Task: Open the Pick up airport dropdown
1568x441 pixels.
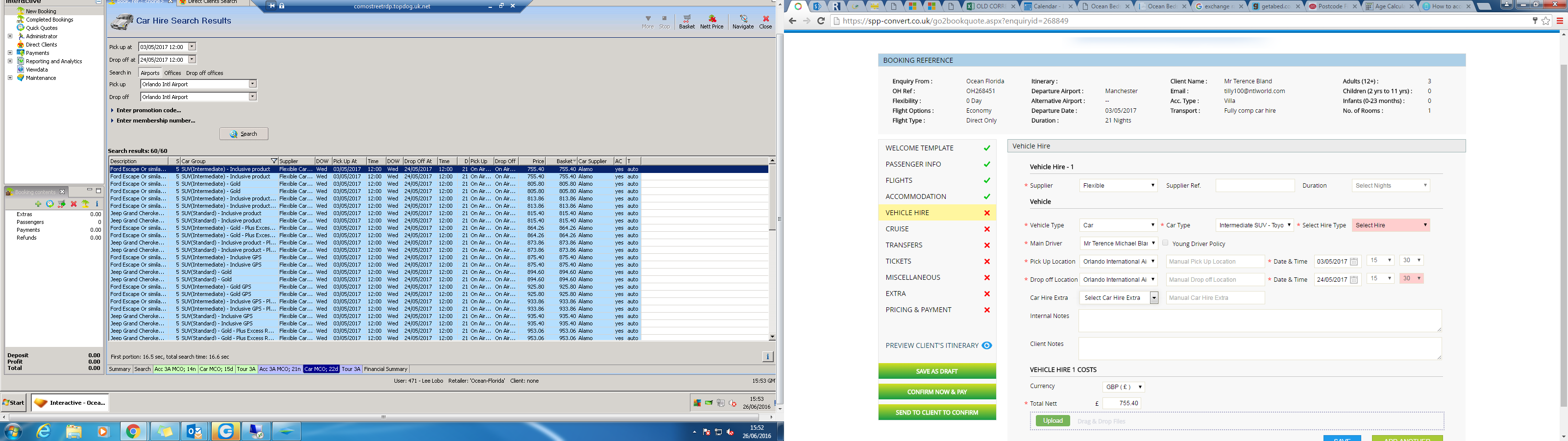Action: coord(253,84)
